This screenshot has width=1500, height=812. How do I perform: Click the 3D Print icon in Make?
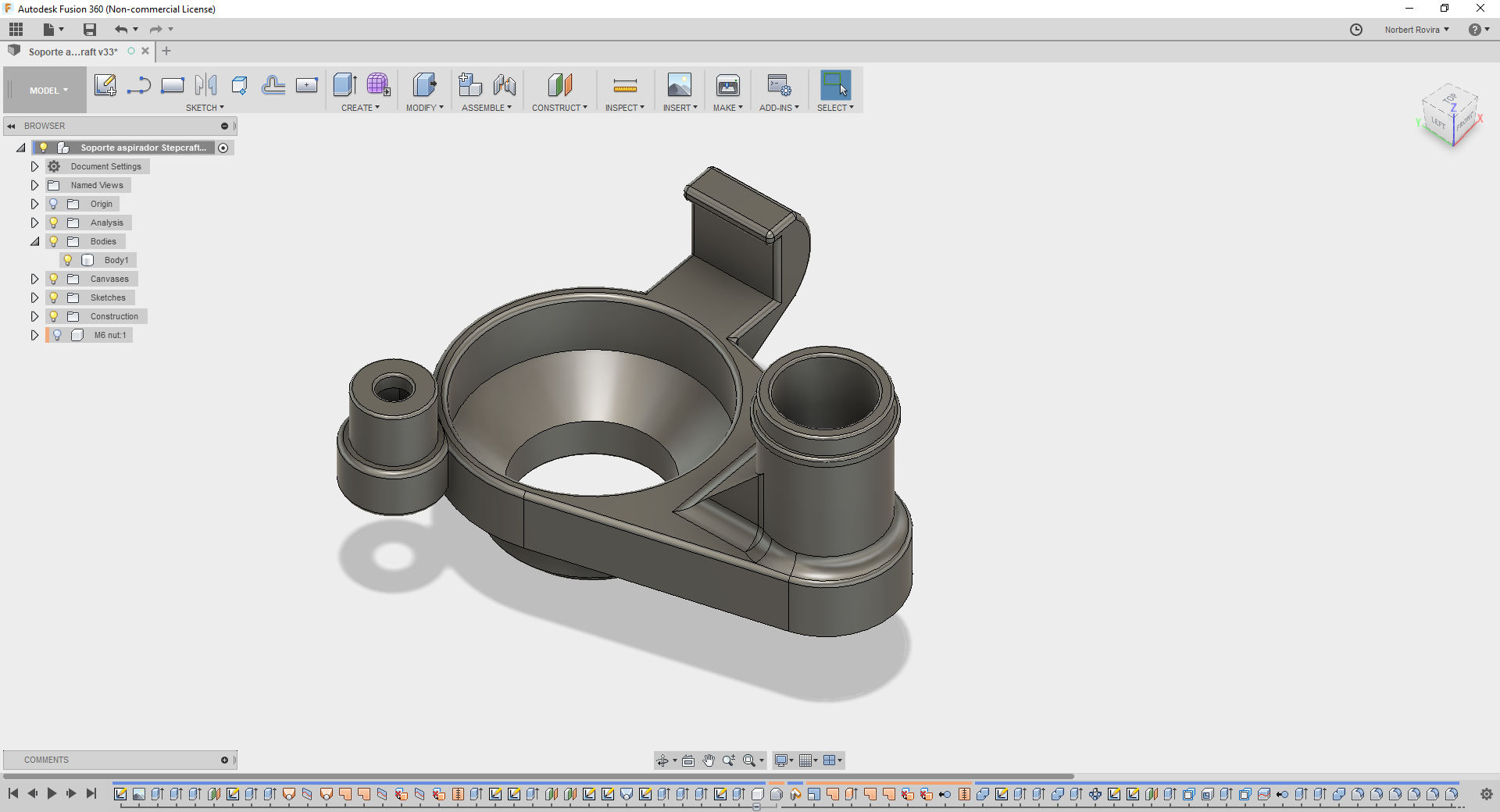coord(727,85)
